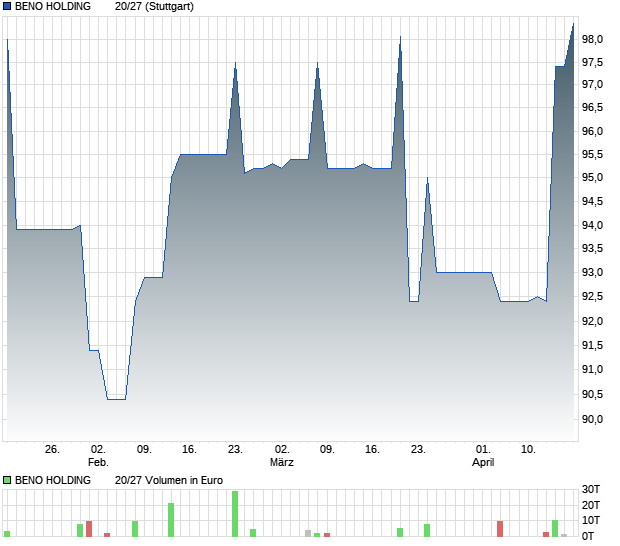This screenshot has width=620, height=546.
Task: Select the 'April' month label on the time axis
Action: click(x=483, y=463)
